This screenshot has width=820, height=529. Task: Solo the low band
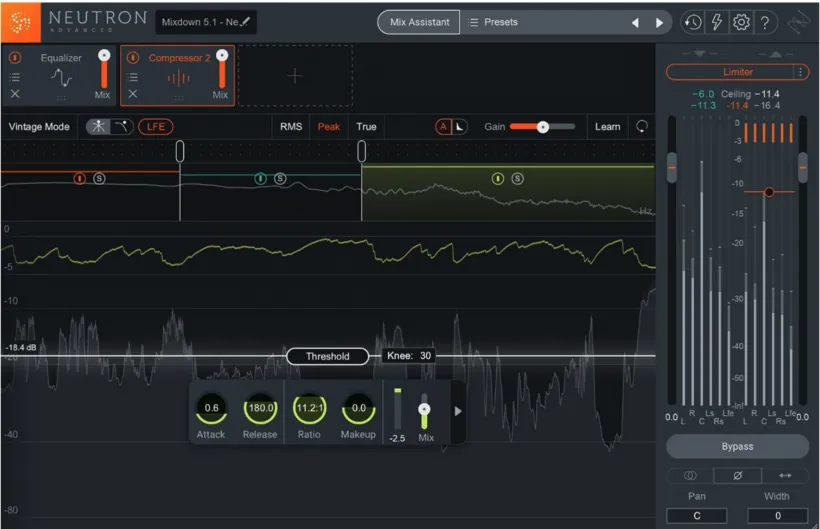pyautogui.click(x=99, y=179)
